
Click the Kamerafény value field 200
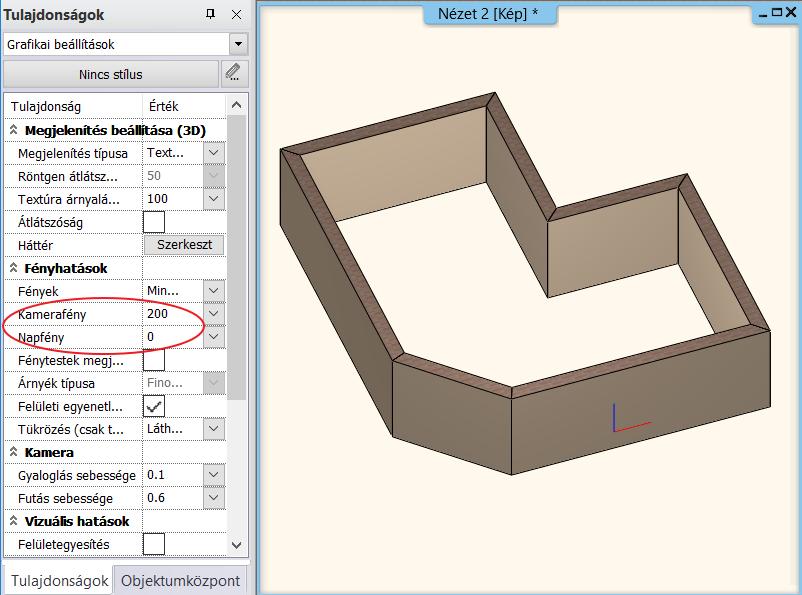point(173,314)
